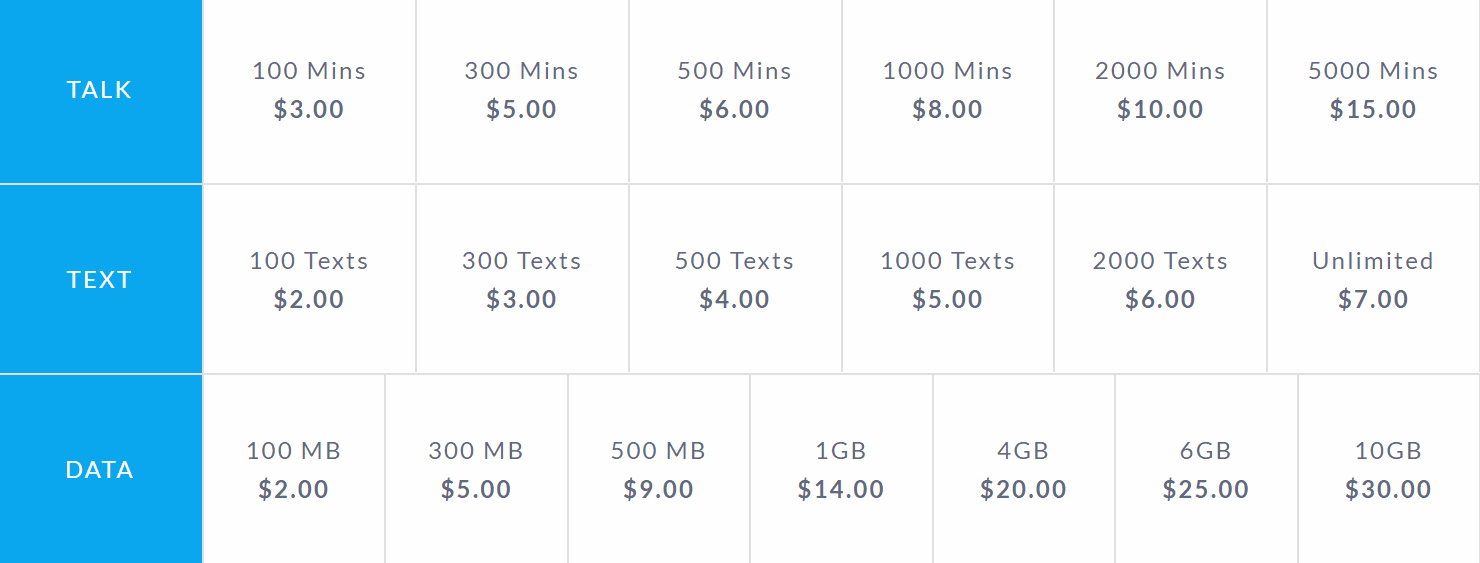The height and width of the screenshot is (563, 1480).
Task: Choose the 4GB $20.00 data plan
Action: coord(1024,469)
